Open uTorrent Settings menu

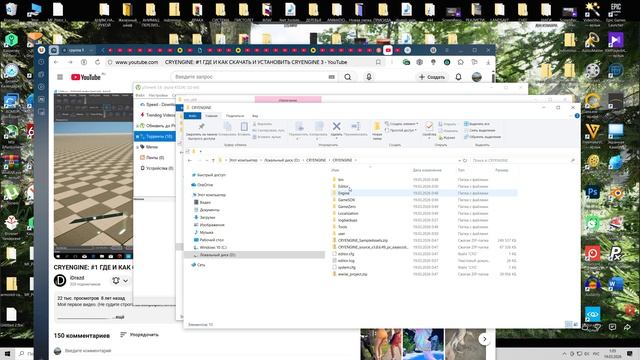pos(158,95)
